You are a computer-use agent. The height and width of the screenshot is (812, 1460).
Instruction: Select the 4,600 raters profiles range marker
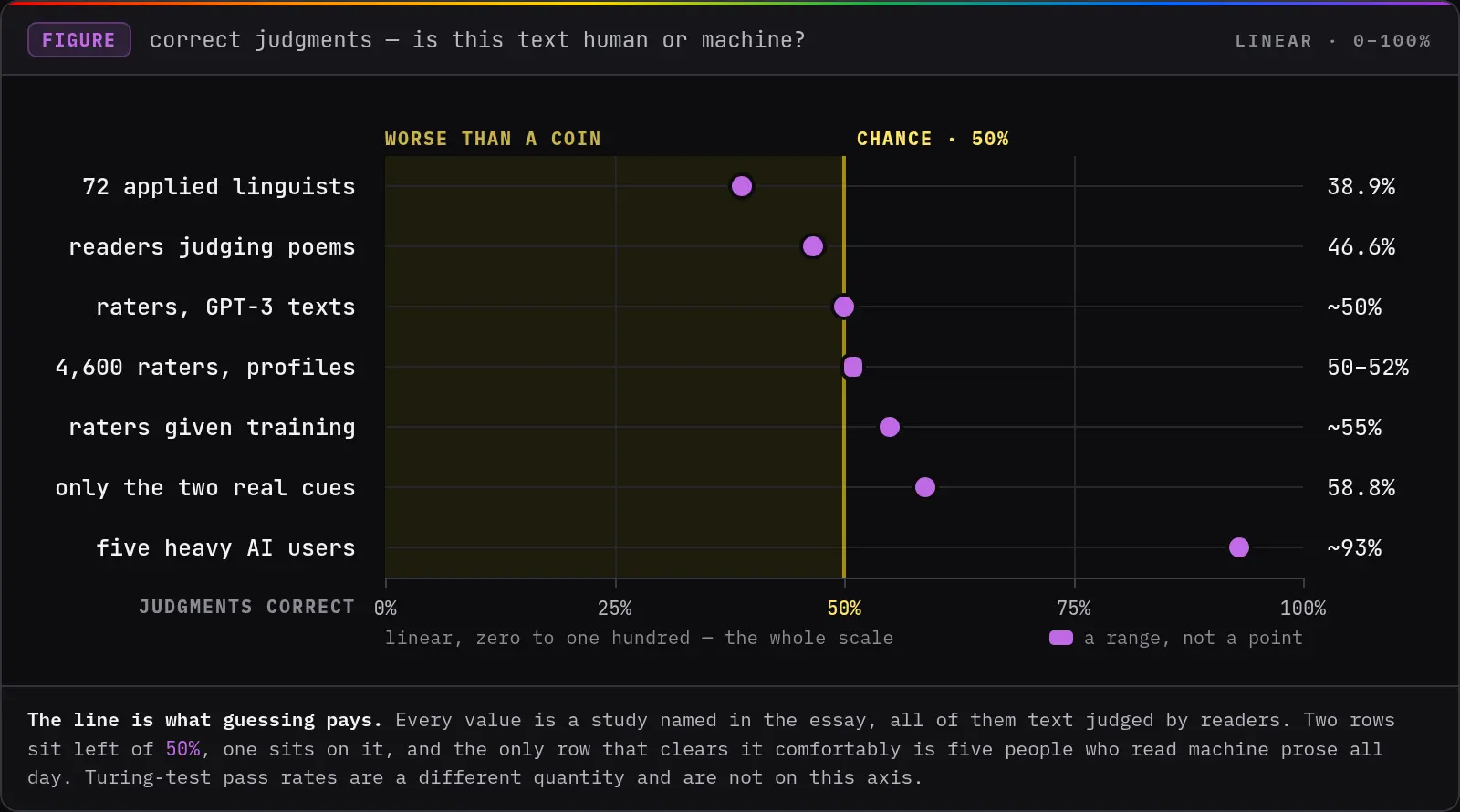pyautogui.click(x=853, y=367)
